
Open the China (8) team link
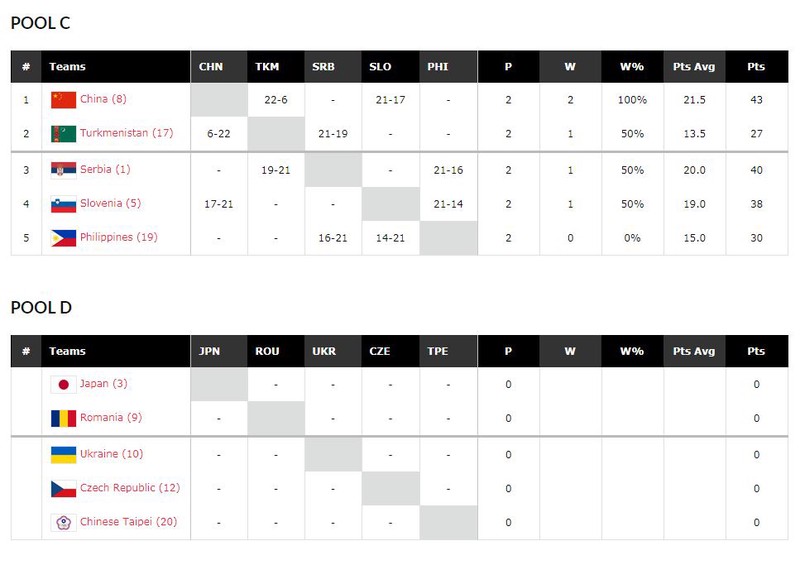click(x=103, y=99)
